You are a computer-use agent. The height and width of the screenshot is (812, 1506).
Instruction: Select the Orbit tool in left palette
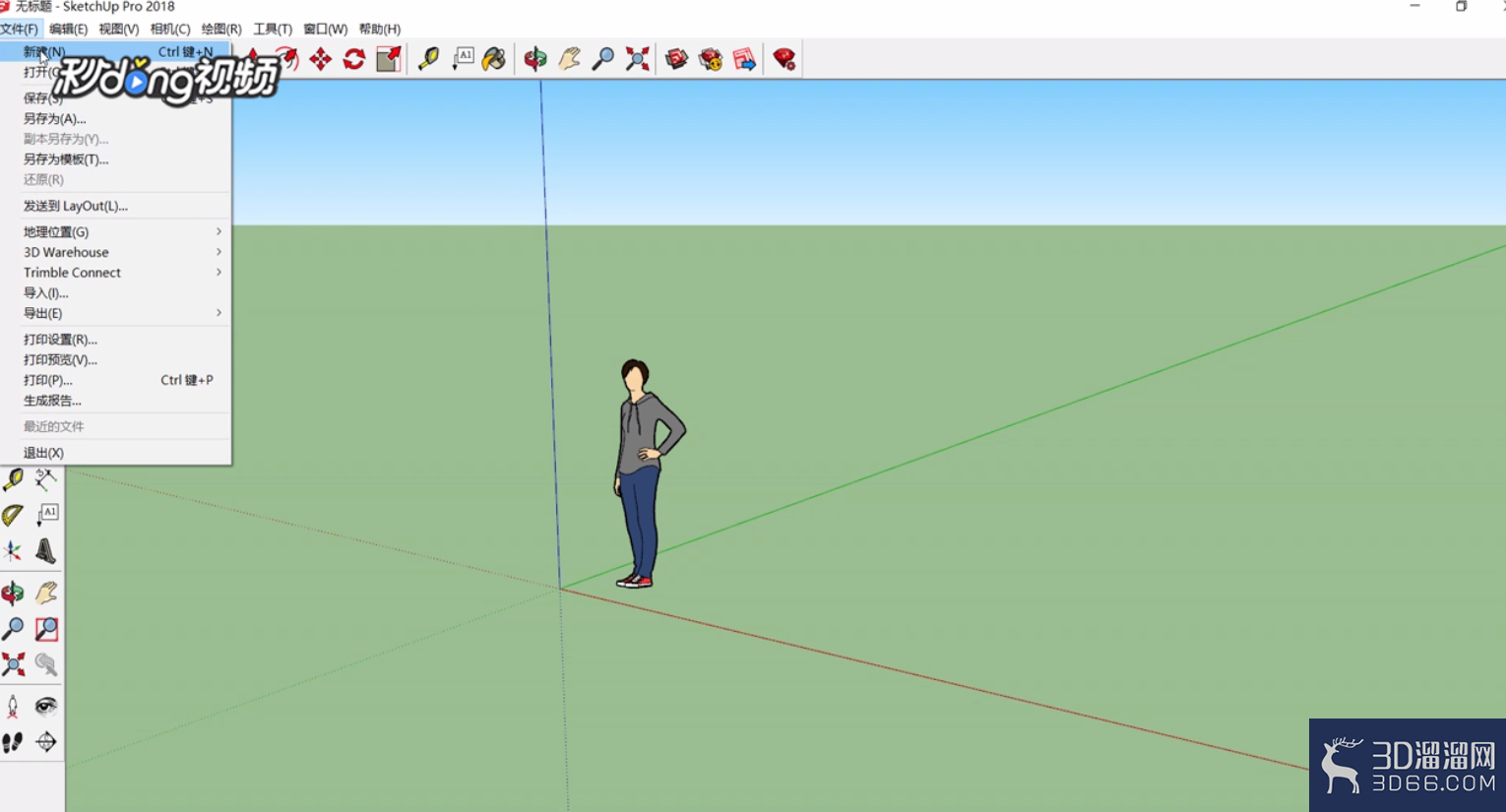[x=13, y=593]
